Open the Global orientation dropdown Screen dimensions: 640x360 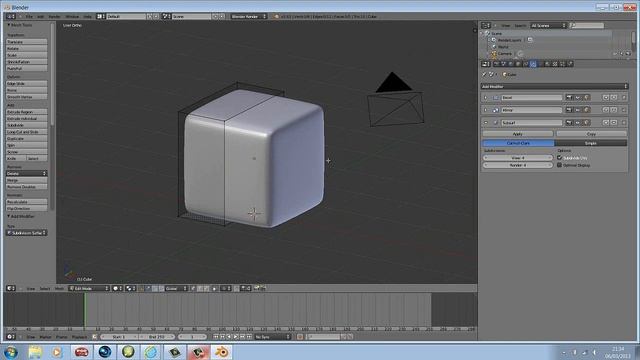(x=176, y=288)
